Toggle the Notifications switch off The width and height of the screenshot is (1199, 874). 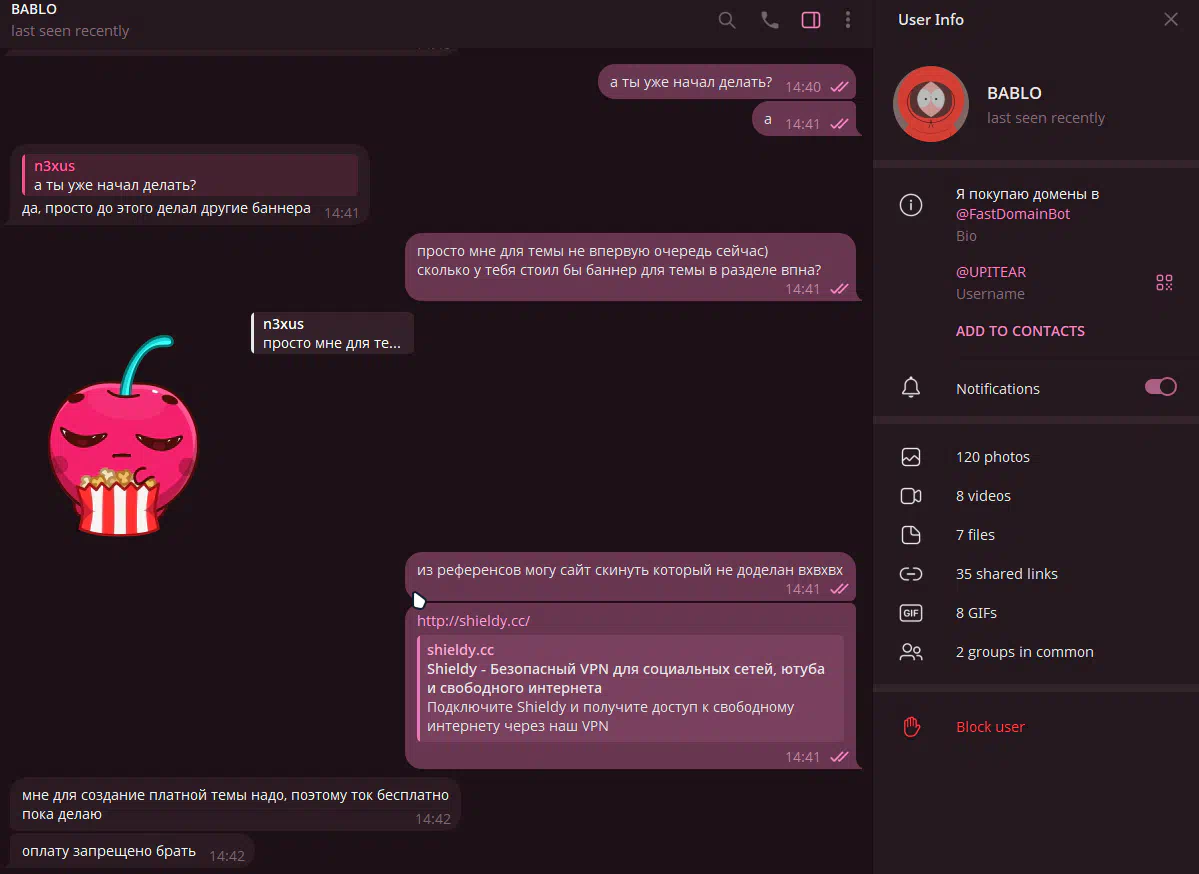tap(1160, 387)
